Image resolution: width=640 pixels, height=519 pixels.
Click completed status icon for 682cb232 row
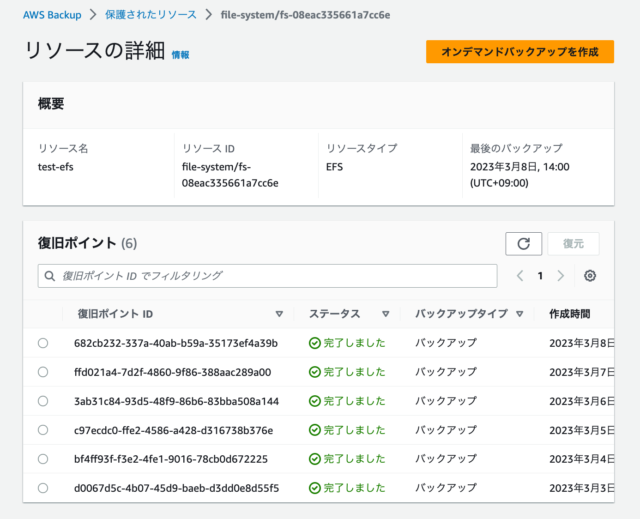[x=314, y=343]
